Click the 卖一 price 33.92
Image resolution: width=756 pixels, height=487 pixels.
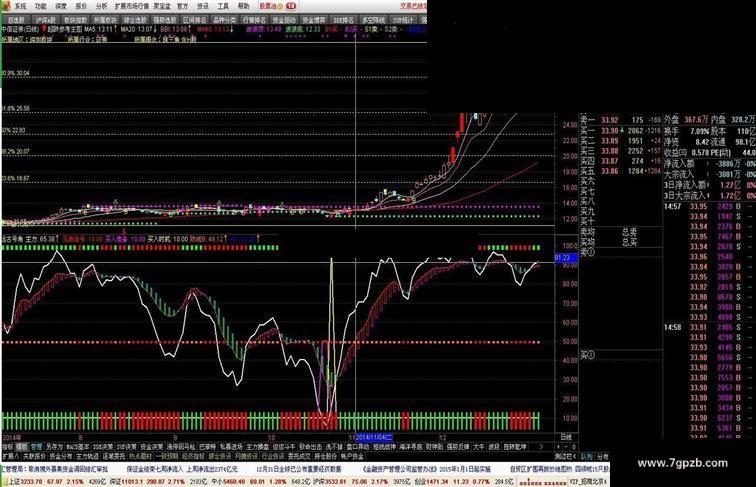coord(609,120)
